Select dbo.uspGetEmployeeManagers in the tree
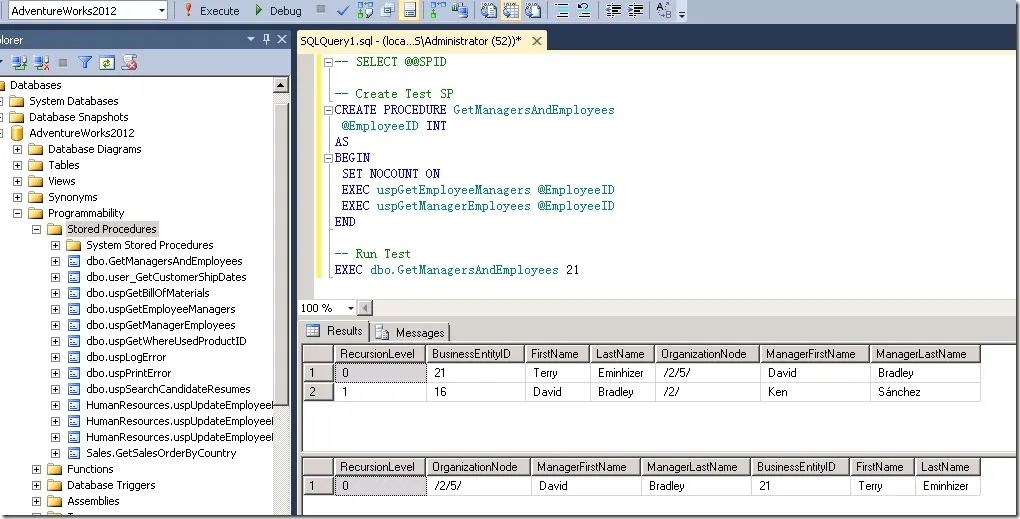The width and height of the screenshot is (1020, 519). tap(161, 309)
